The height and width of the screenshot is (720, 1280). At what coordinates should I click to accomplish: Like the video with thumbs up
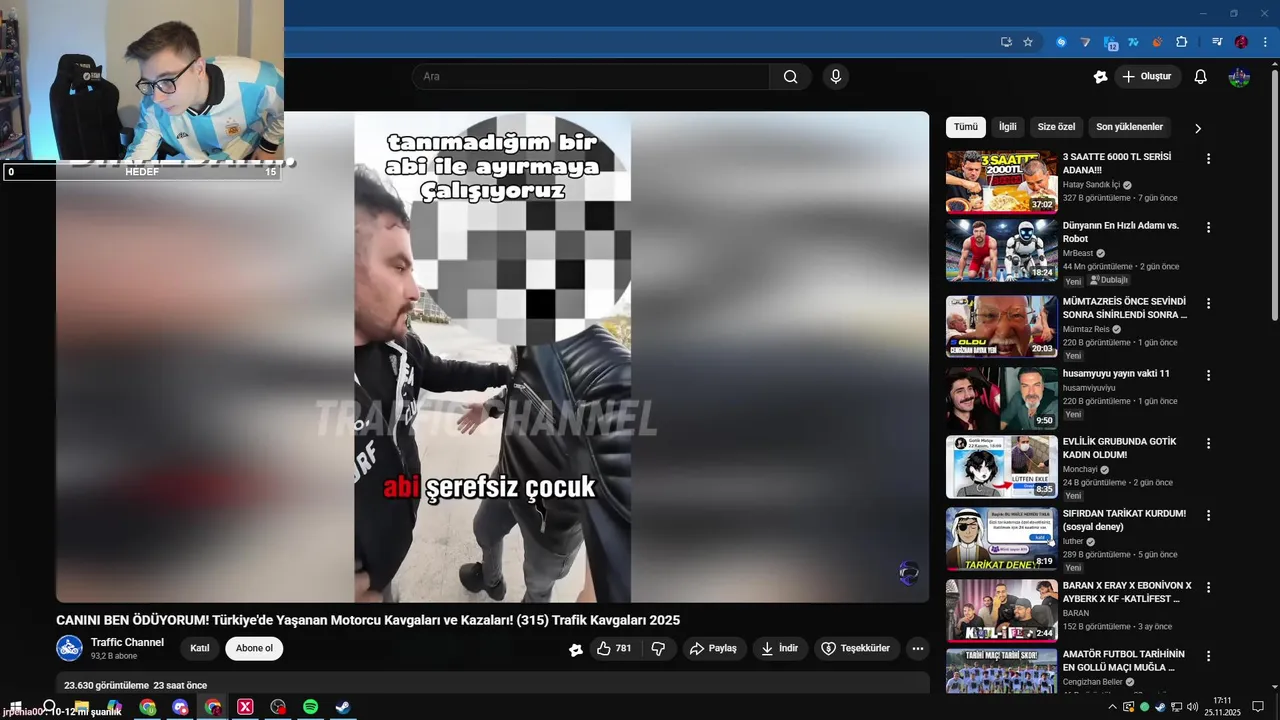point(615,648)
